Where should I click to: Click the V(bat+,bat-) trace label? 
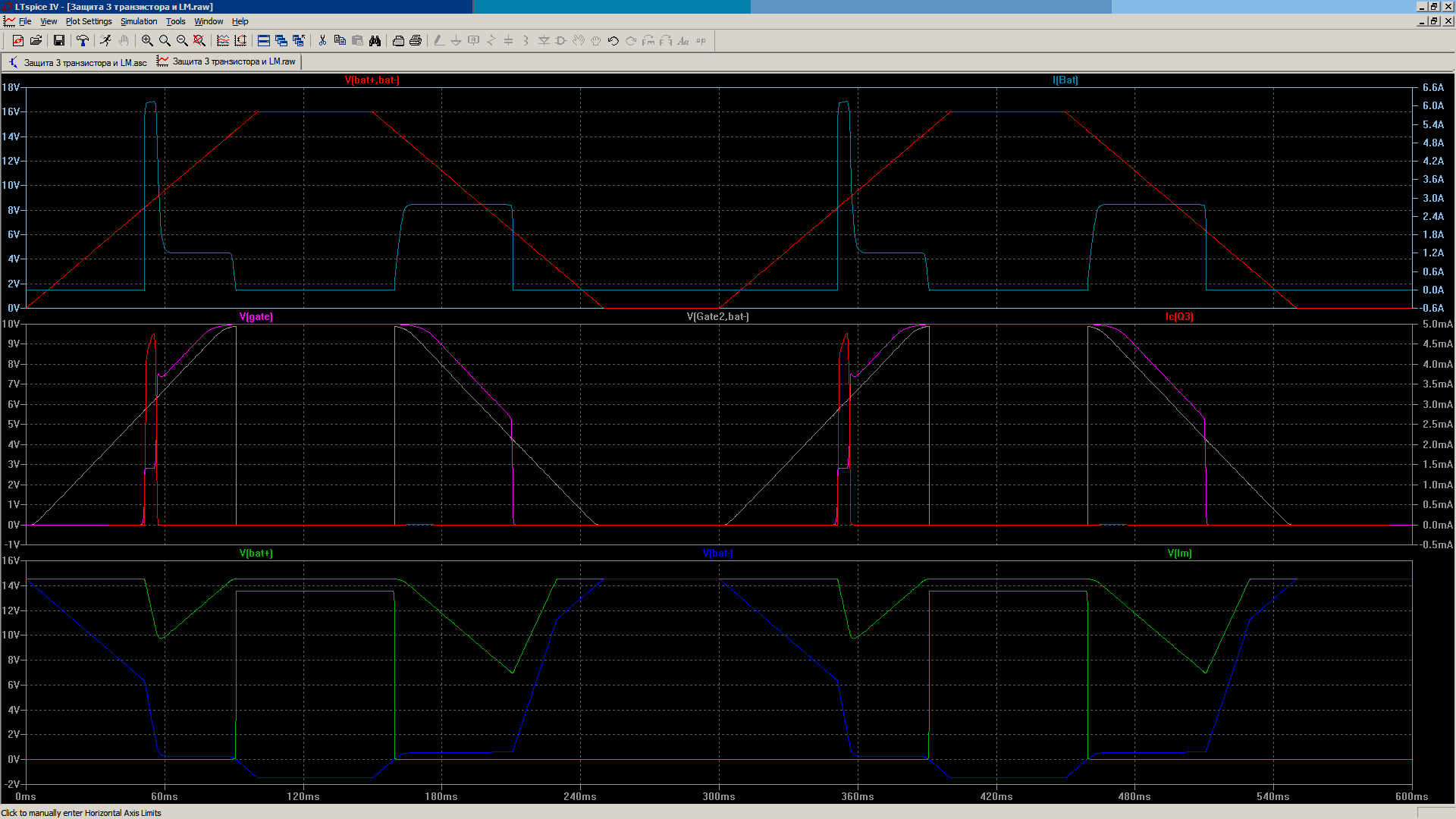tap(372, 80)
